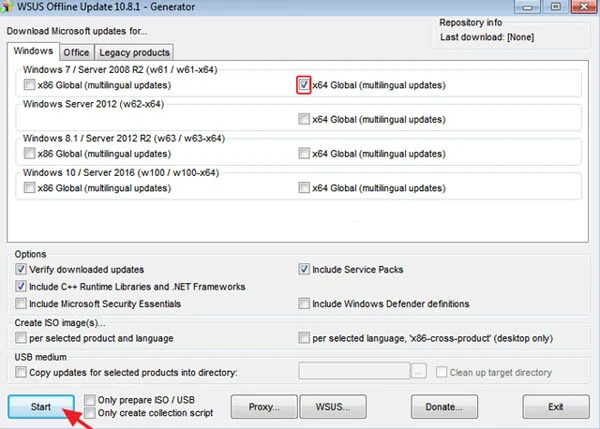Maximize the Generator window

point(556,7)
